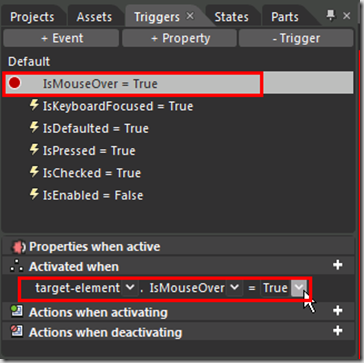Image resolution: width=364 pixels, height=363 pixels.
Task: Click lightning icon beside IsChecked trigger
Action: 34,173
